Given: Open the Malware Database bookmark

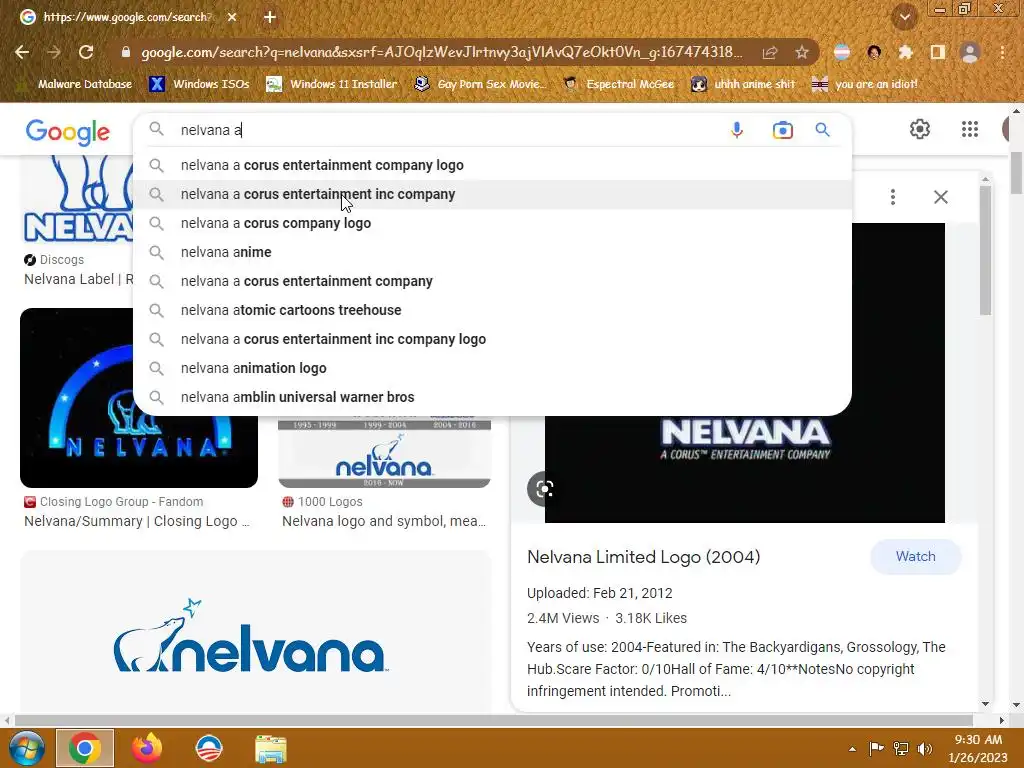Looking at the screenshot, I should tap(75, 84).
